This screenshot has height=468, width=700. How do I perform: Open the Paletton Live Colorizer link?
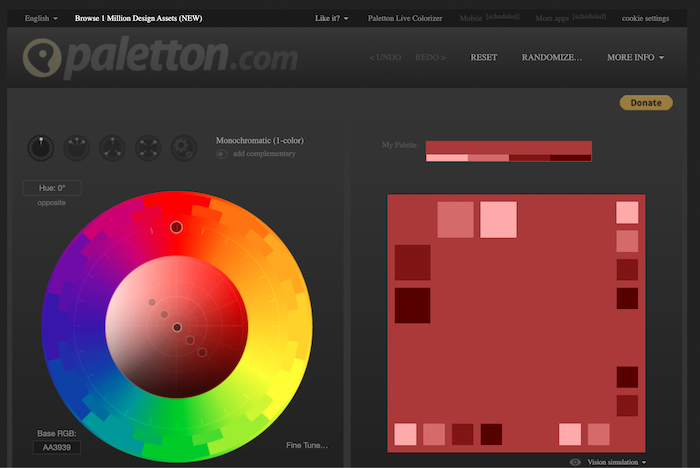[405, 18]
